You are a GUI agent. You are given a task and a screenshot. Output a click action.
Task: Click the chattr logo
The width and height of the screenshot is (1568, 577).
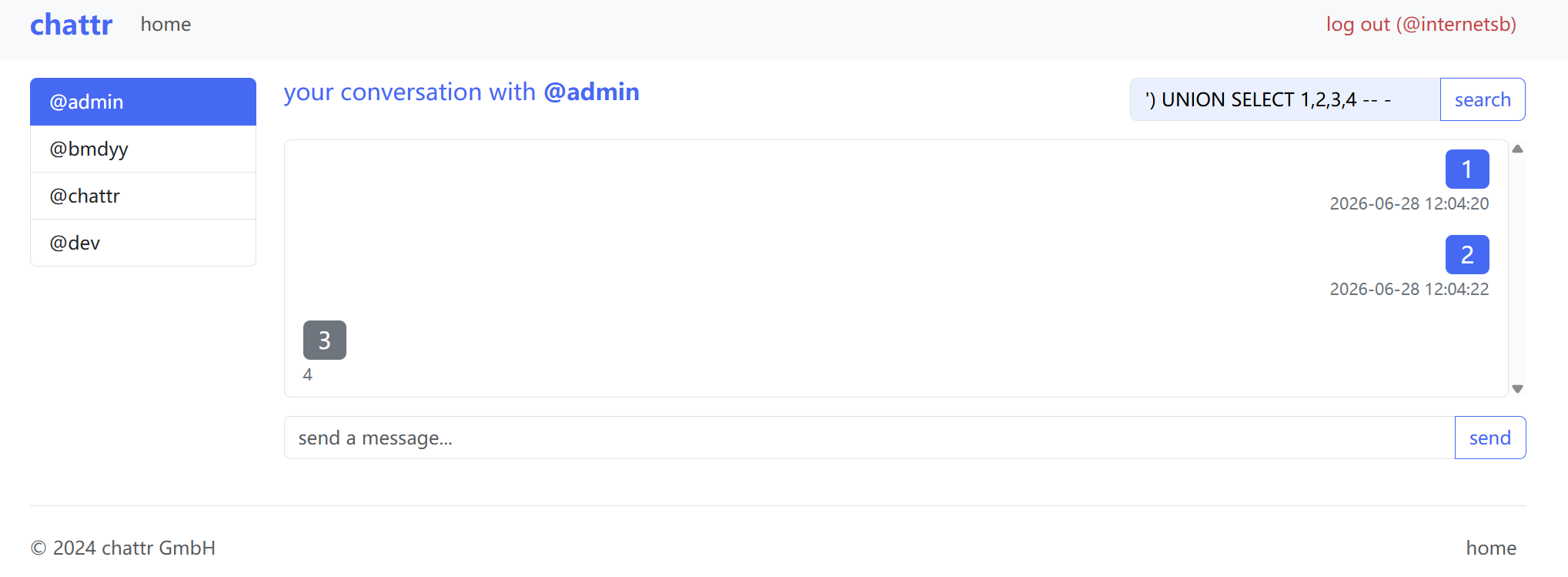(x=71, y=25)
